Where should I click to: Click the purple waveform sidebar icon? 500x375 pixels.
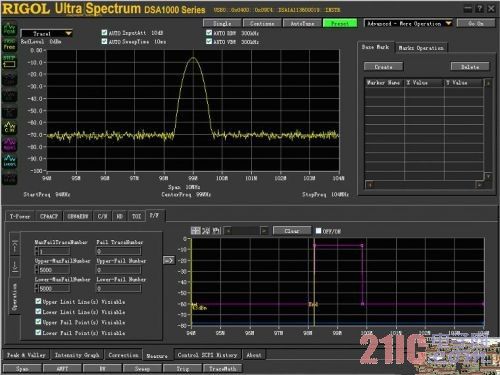pyautogui.click(x=9, y=144)
